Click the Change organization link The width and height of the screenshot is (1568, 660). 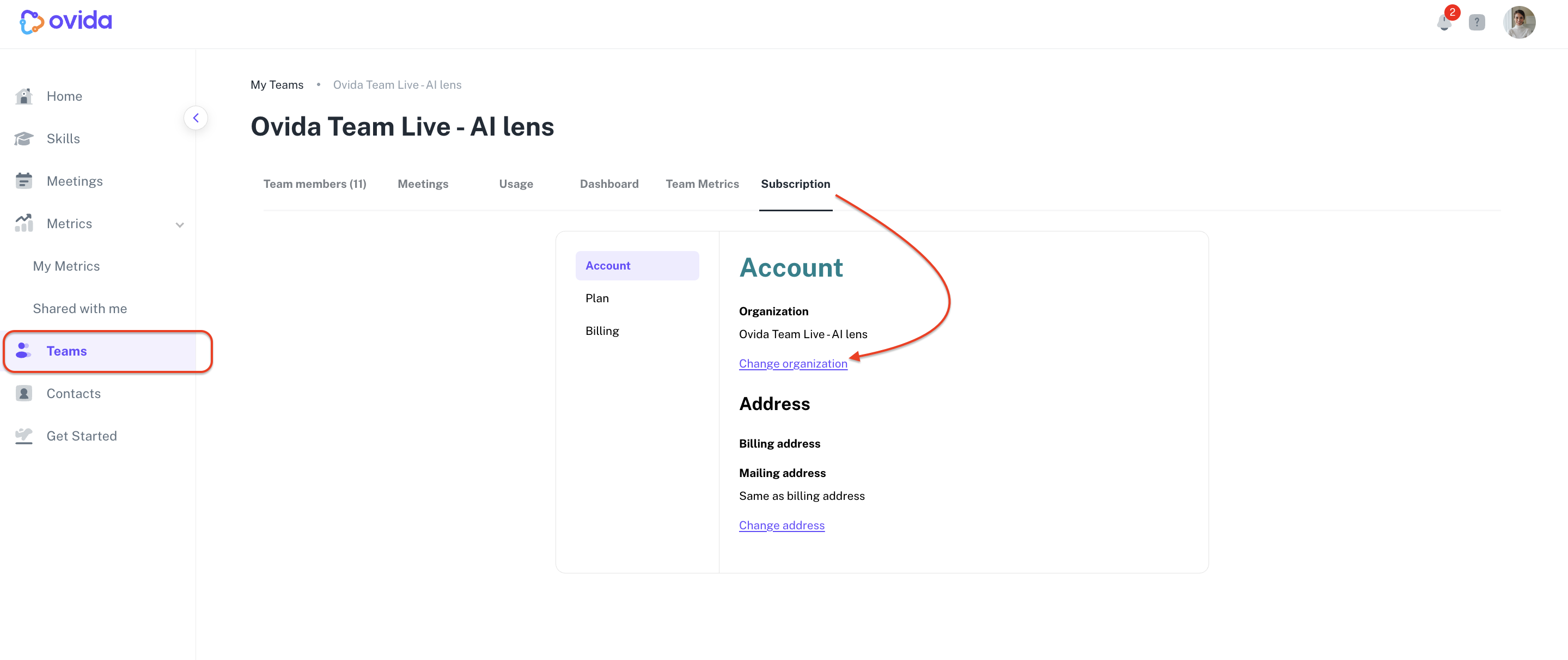pos(793,363)
